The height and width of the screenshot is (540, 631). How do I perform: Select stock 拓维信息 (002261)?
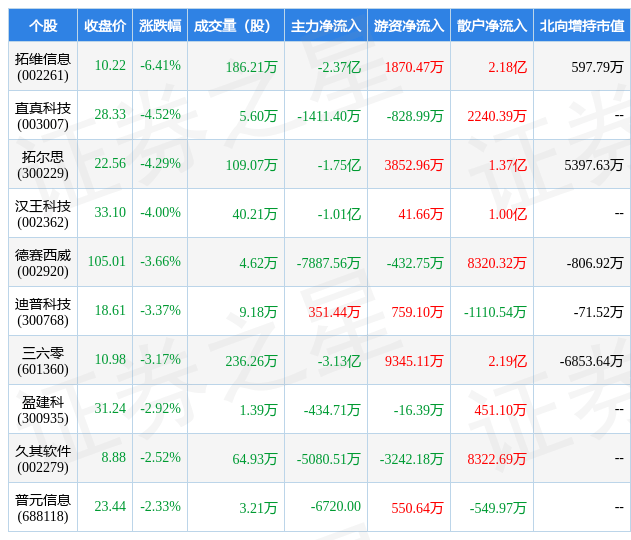[x=43, y=67]
